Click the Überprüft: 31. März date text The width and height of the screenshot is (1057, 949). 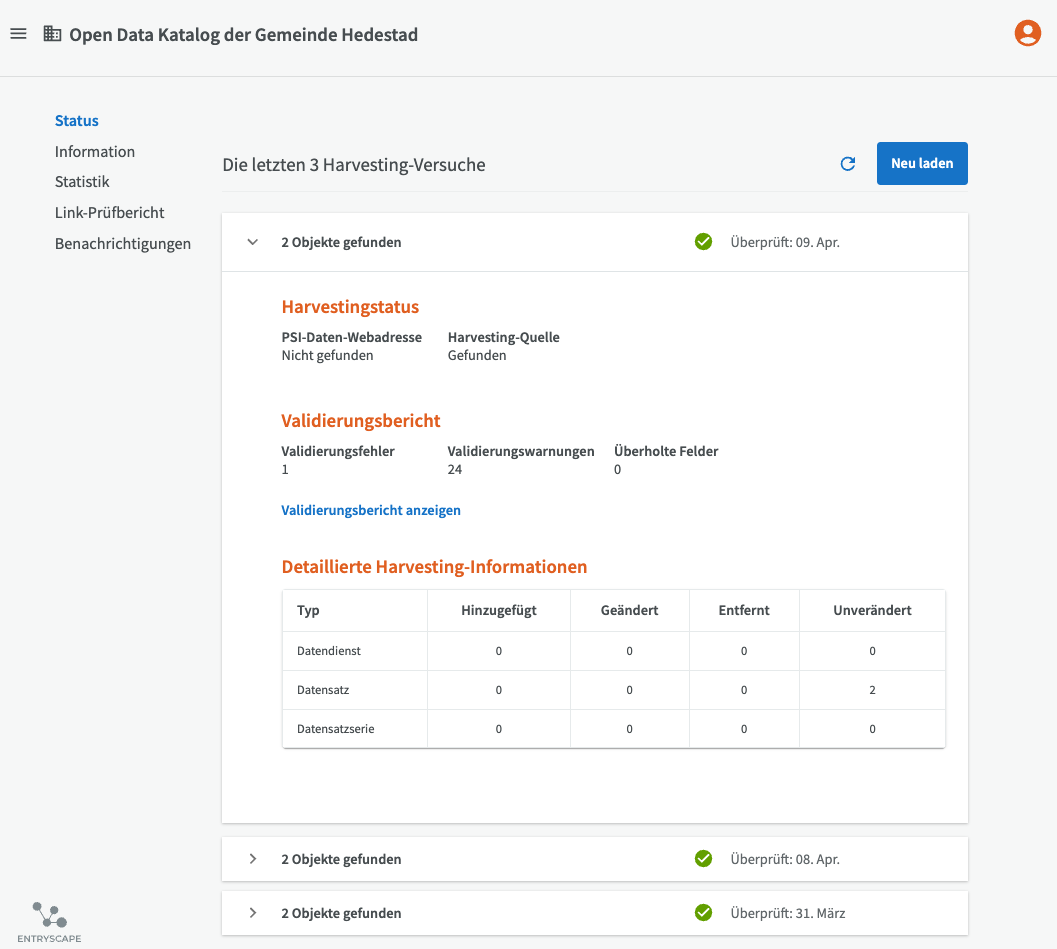788,913
